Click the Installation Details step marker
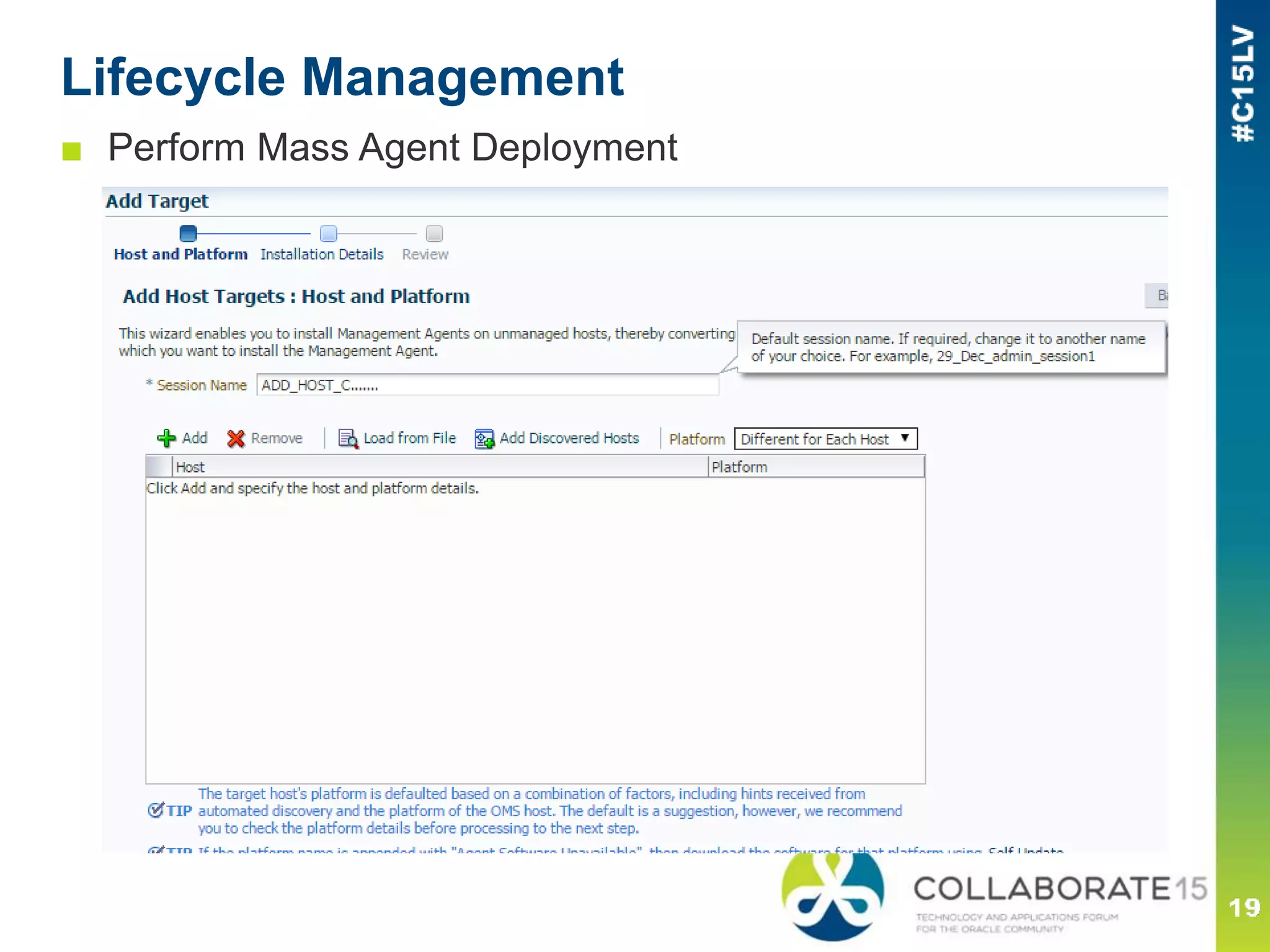Image resolution: width=1270 pixels, height=952 pixels. 328,234
